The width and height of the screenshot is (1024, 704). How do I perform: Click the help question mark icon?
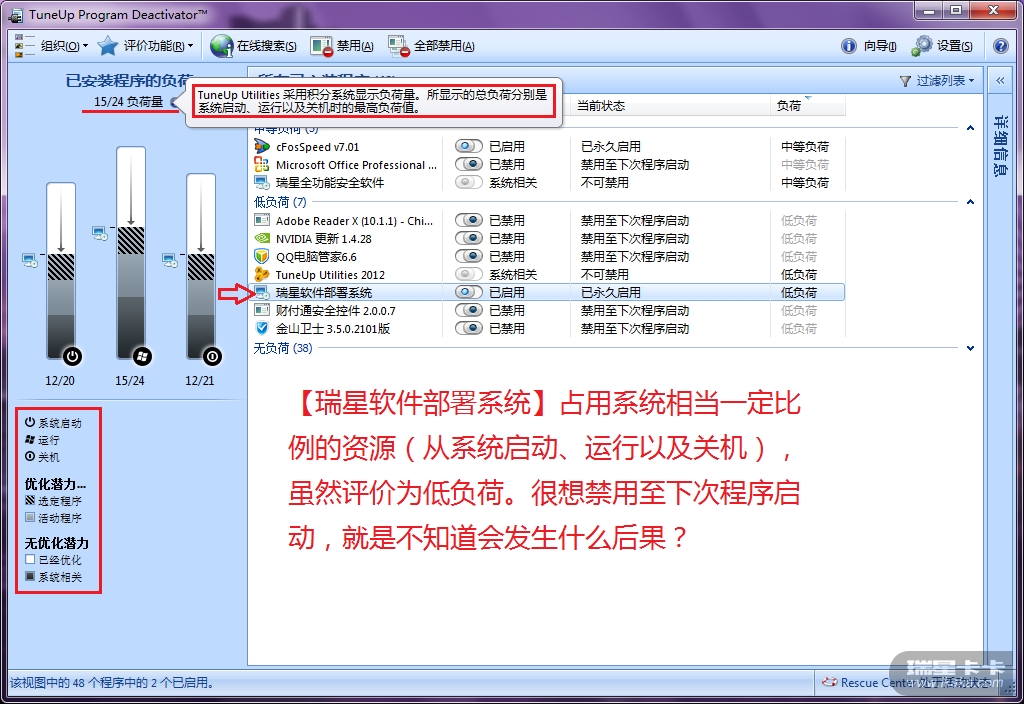(1000, 46)
